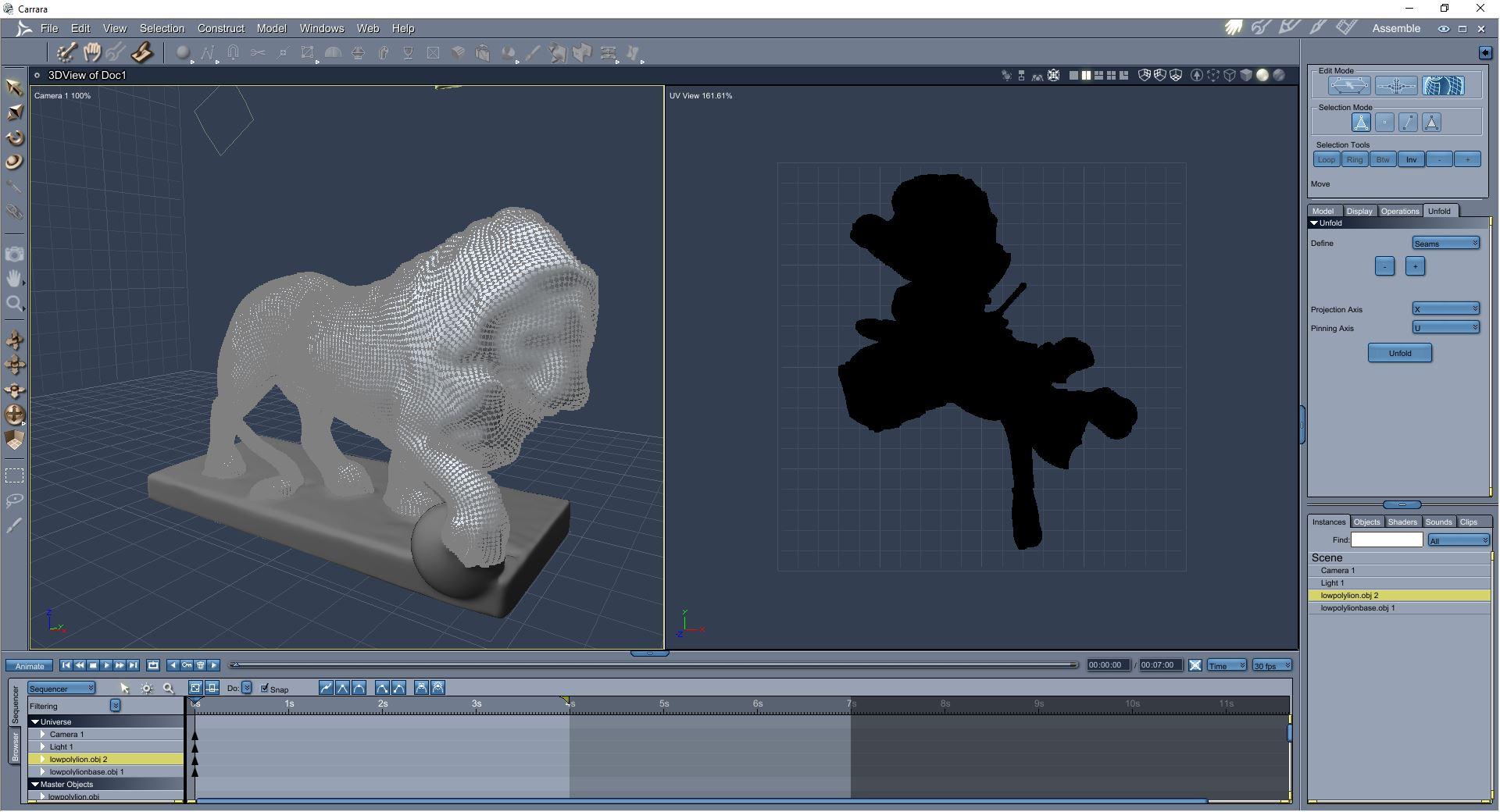Screen dimensions: 1500x812
Task: Switch to the middle edit mode button
Action: 1396,86
